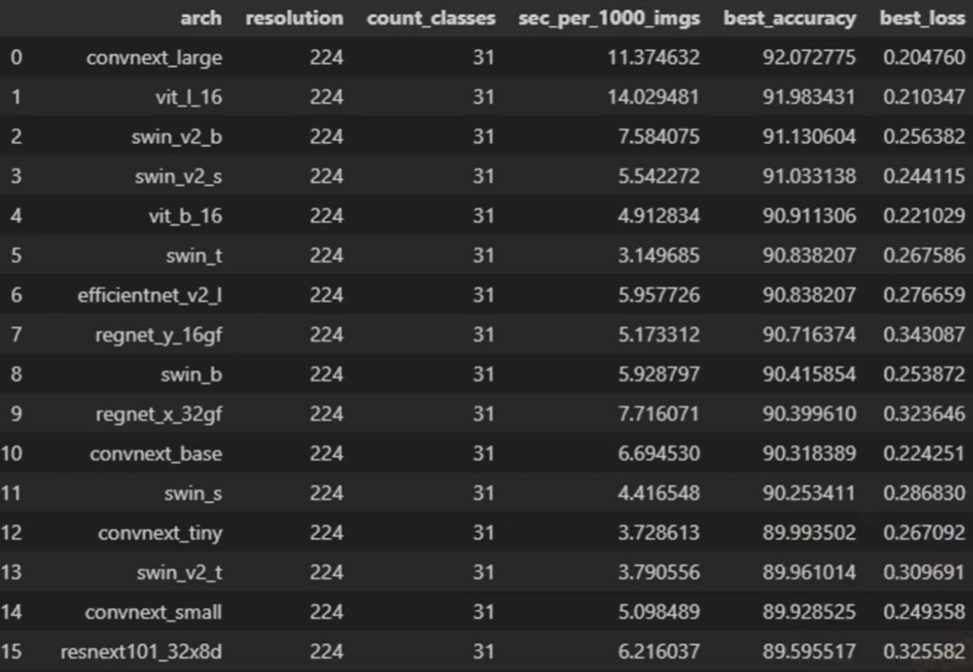Click loss value 0.224251
The image size is (973, 672).
924,454
